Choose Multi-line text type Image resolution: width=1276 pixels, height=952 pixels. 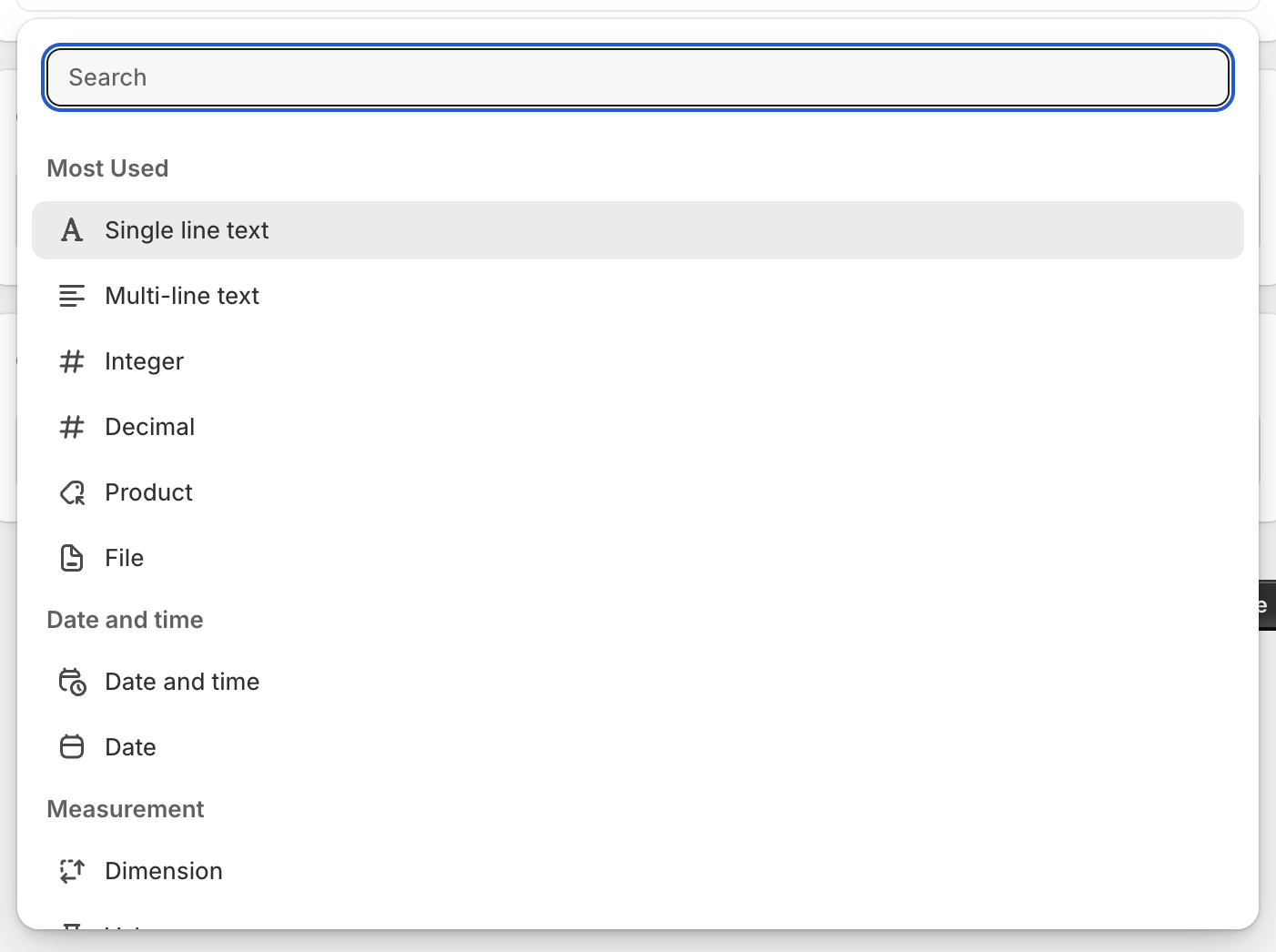[x=637, y=296]
